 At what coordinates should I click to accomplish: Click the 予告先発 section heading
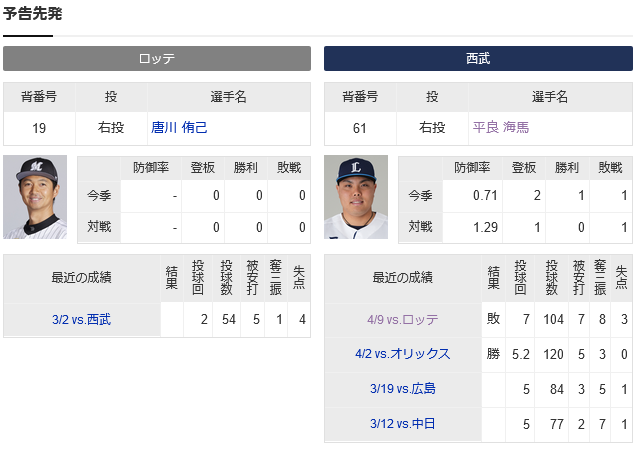(x=33, y=13)
